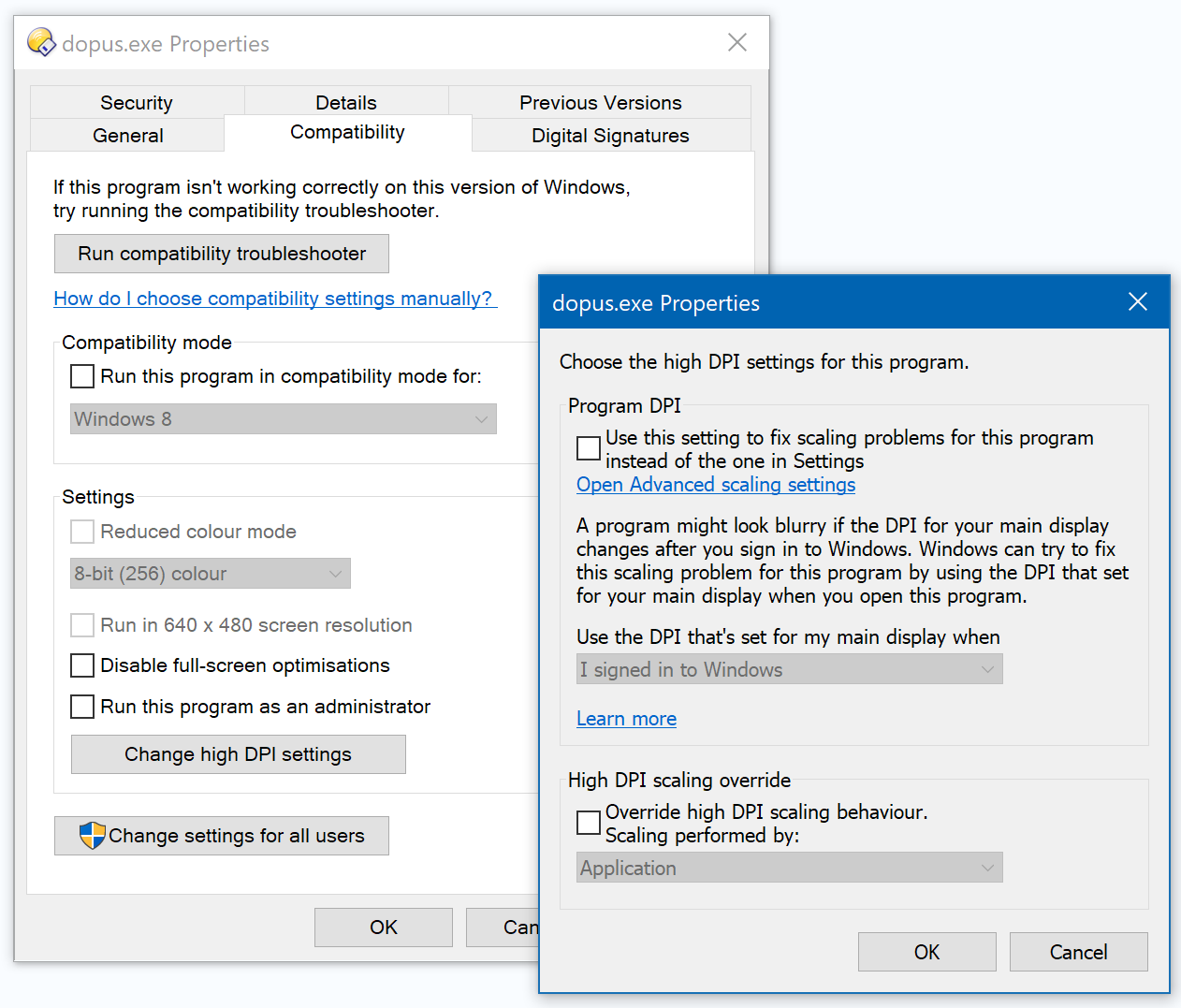Viewport: 1181px width, 1008px height.
Task: Enable Run this program in compatibility mode
Action: 82,376
